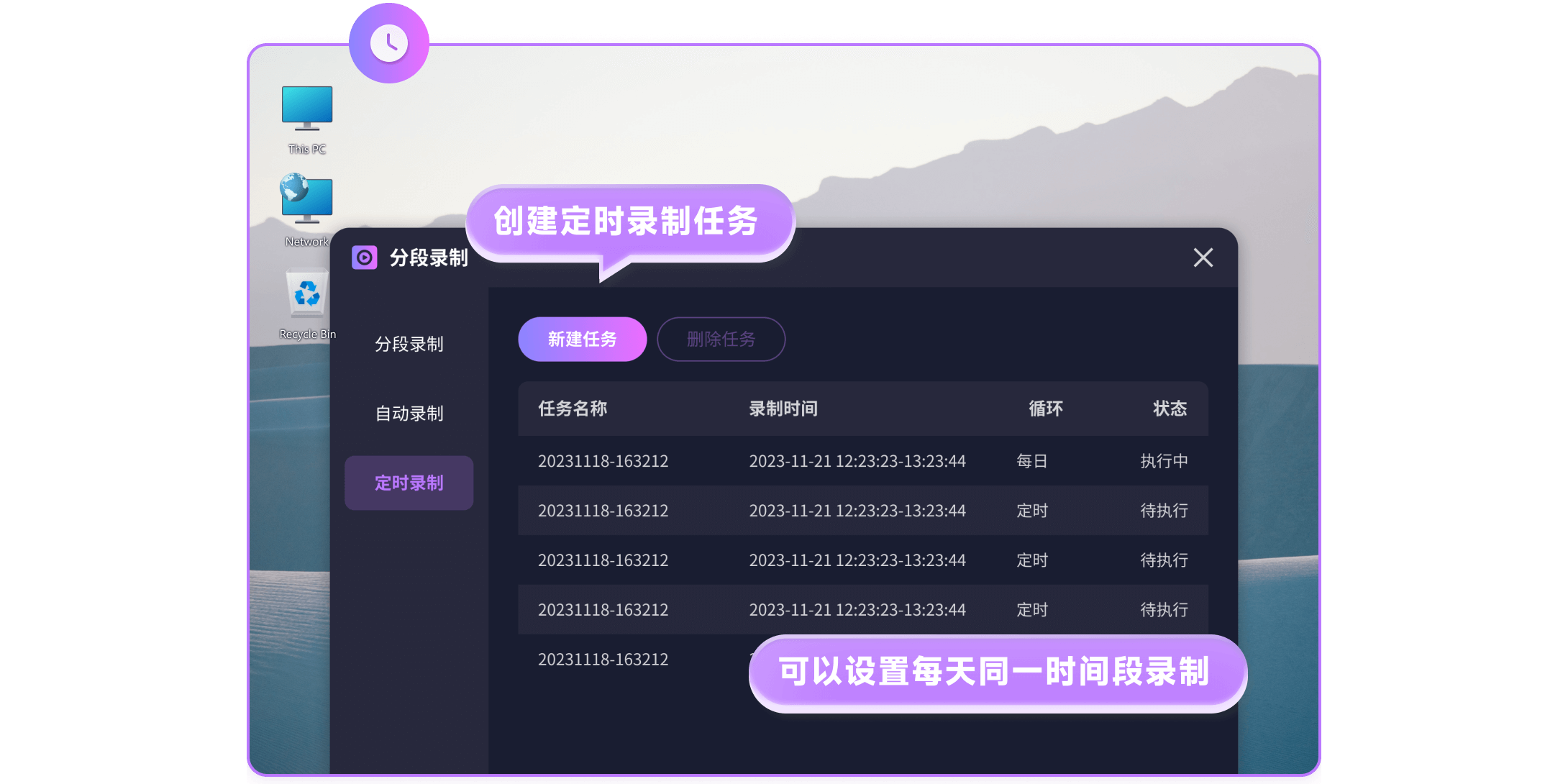Click the 录制时间 column header
Viewport: 1568px width, 784px height.
[x=783, y=409]
